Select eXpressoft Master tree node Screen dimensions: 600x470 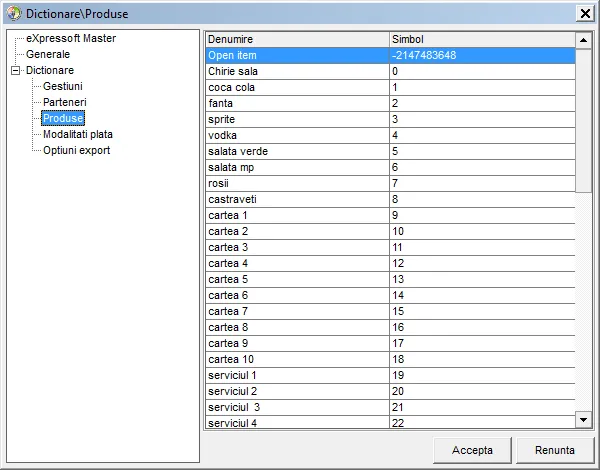pos(71,38)
